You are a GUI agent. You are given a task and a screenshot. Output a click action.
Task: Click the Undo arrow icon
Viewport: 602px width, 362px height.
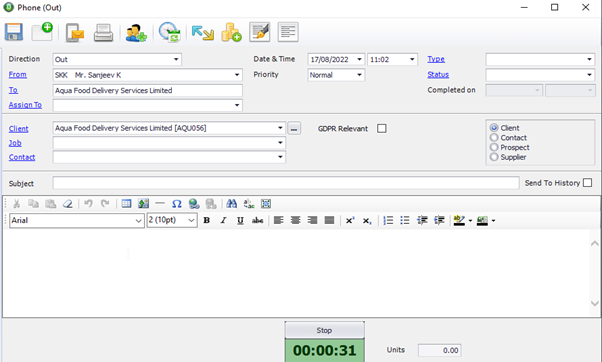88,203
